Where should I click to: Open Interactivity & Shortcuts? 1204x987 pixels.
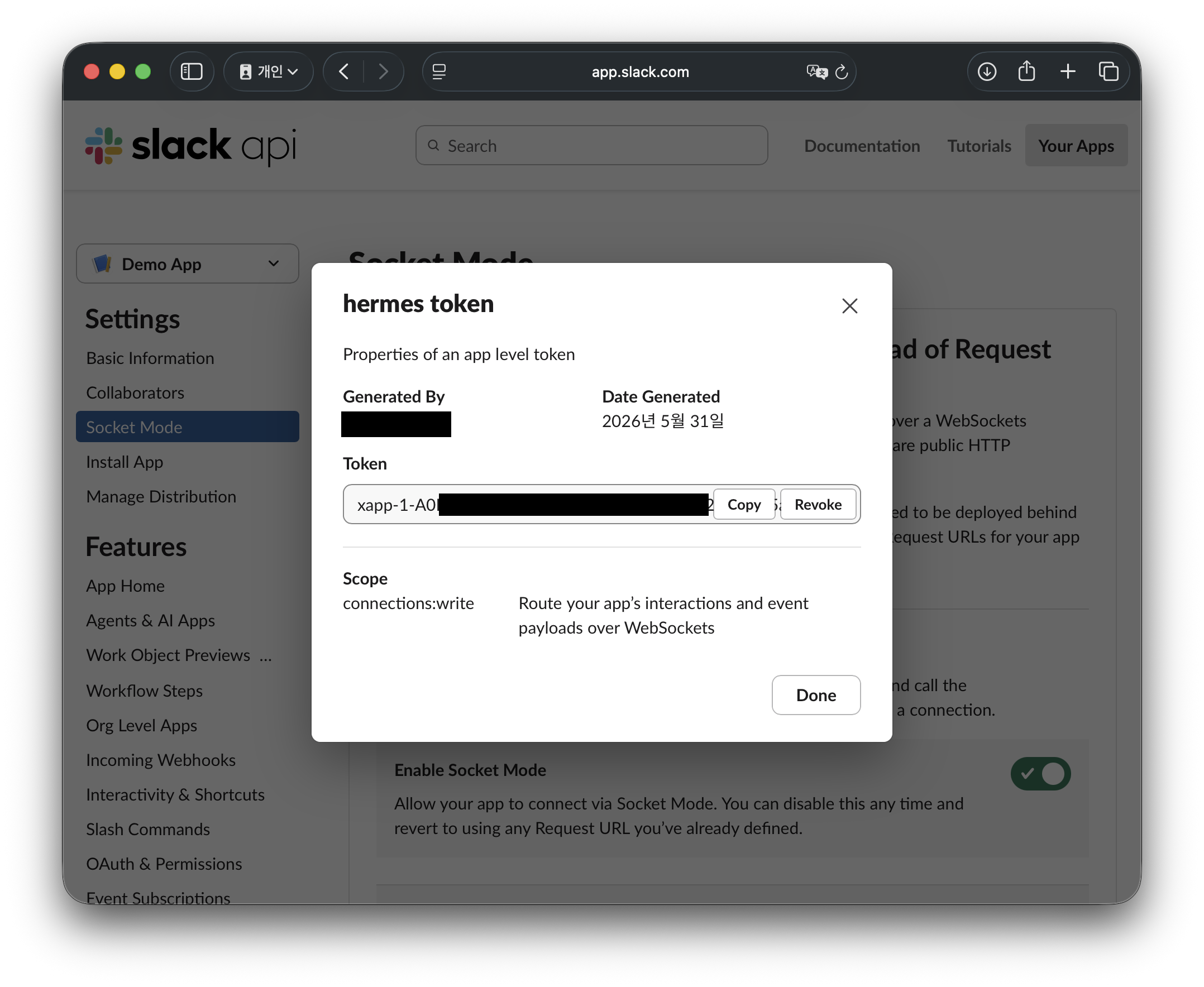[175, 796]
